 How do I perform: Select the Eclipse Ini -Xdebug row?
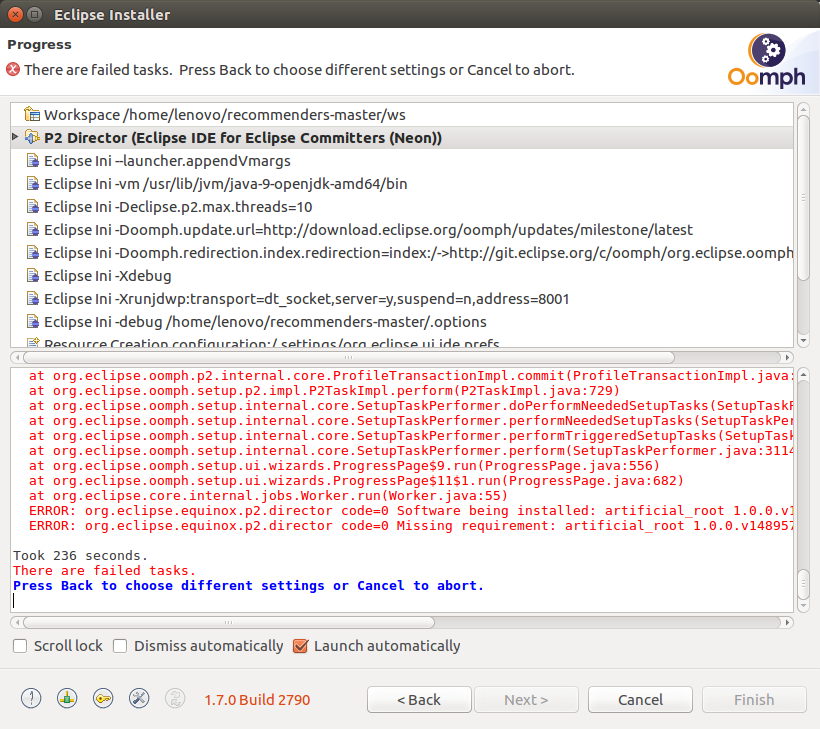(x=402, y=276)
